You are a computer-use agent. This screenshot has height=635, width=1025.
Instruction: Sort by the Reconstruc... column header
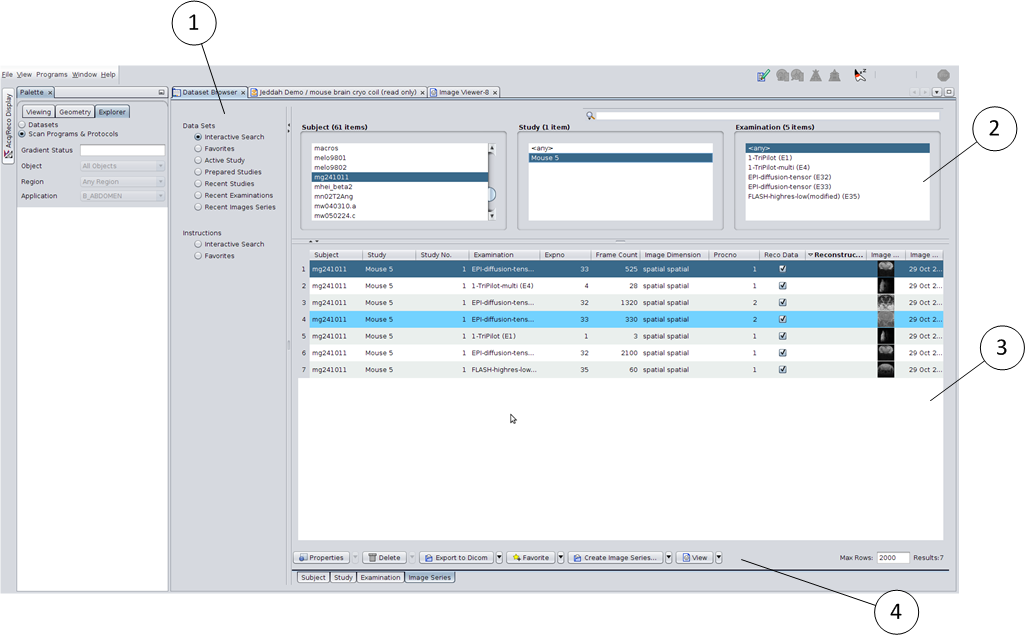pyautogui.click(x=835, y=255)
